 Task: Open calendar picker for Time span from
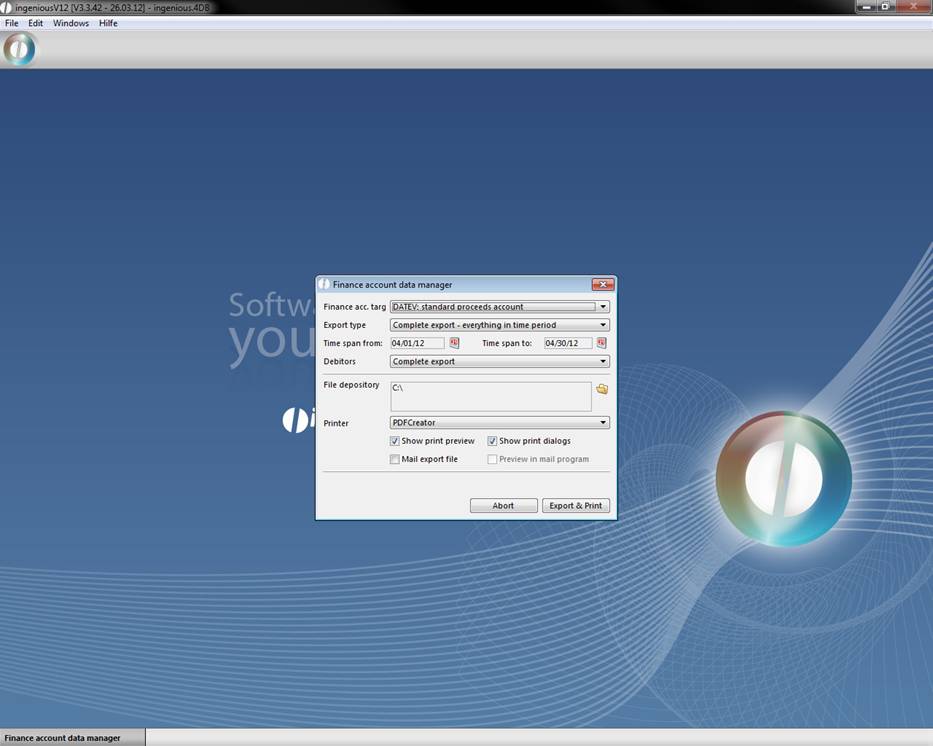[454, 343]
